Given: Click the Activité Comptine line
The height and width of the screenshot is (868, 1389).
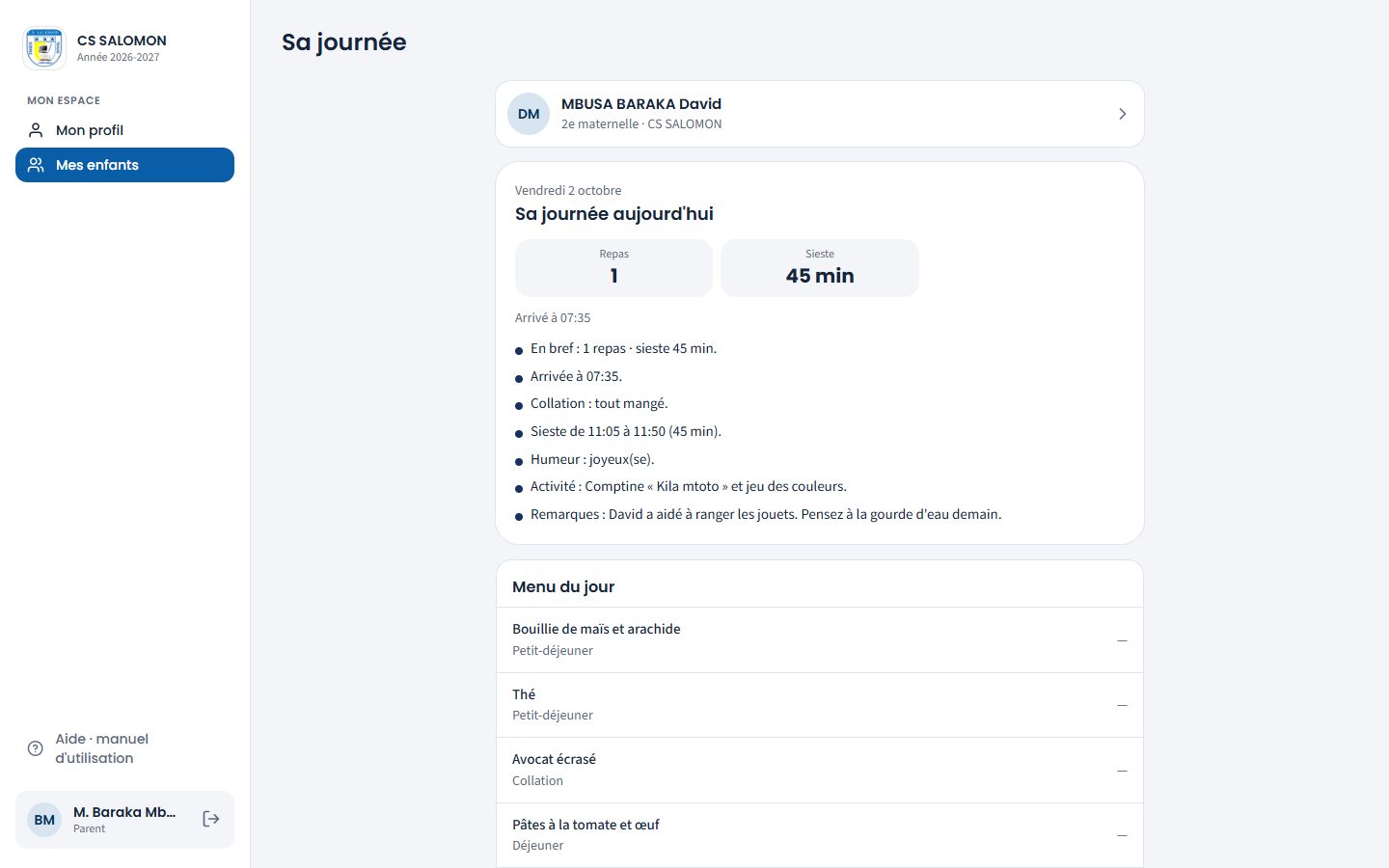Looking at the screenshot, I should pyautogui.click(x=689, y=486).
